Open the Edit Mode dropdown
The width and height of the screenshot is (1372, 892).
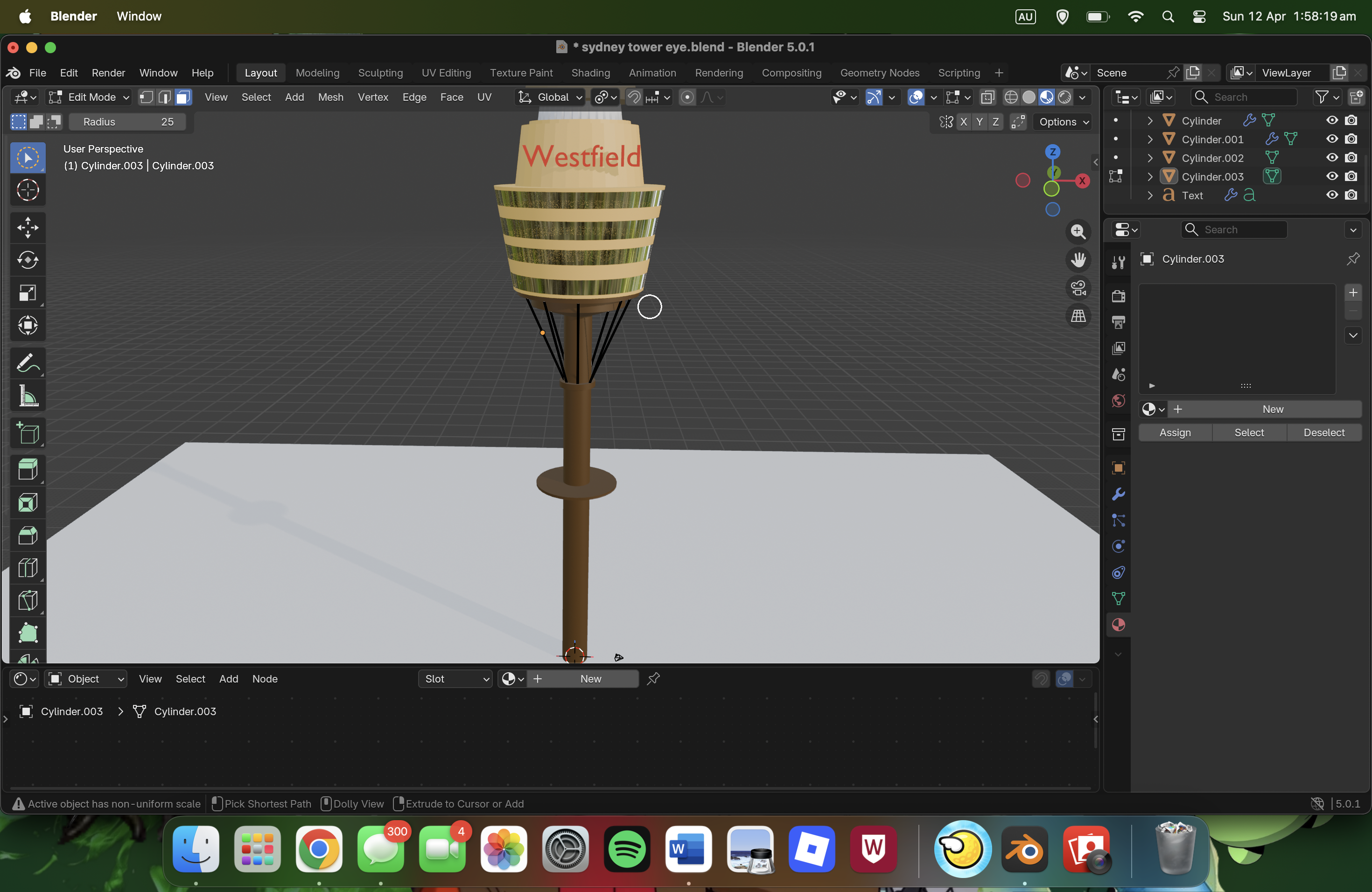tap(89, 98)
